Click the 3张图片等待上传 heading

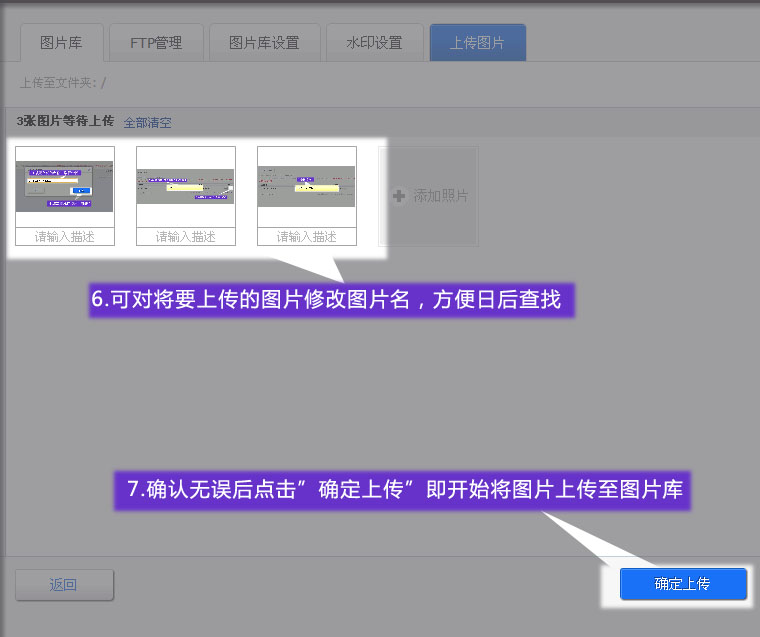(65, 122)
